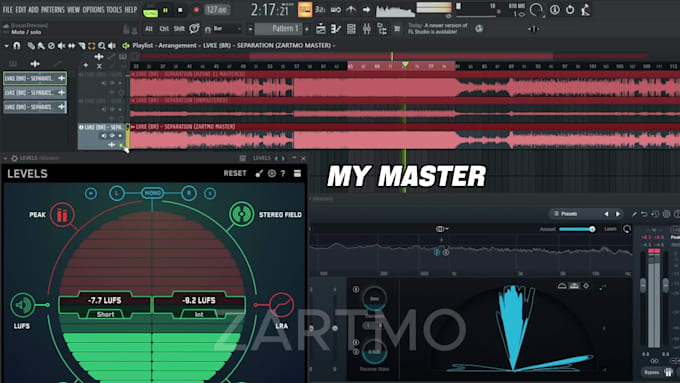The height and width of the screenshot is (383, 680).
Task: Open the PEAK section in LEVELS
Action: tap(62, 215)
